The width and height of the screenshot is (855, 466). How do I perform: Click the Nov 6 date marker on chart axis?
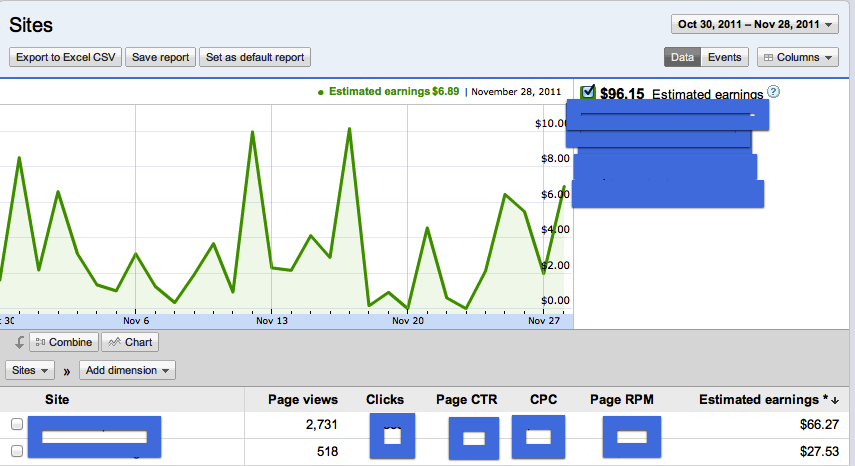(136, 321)
